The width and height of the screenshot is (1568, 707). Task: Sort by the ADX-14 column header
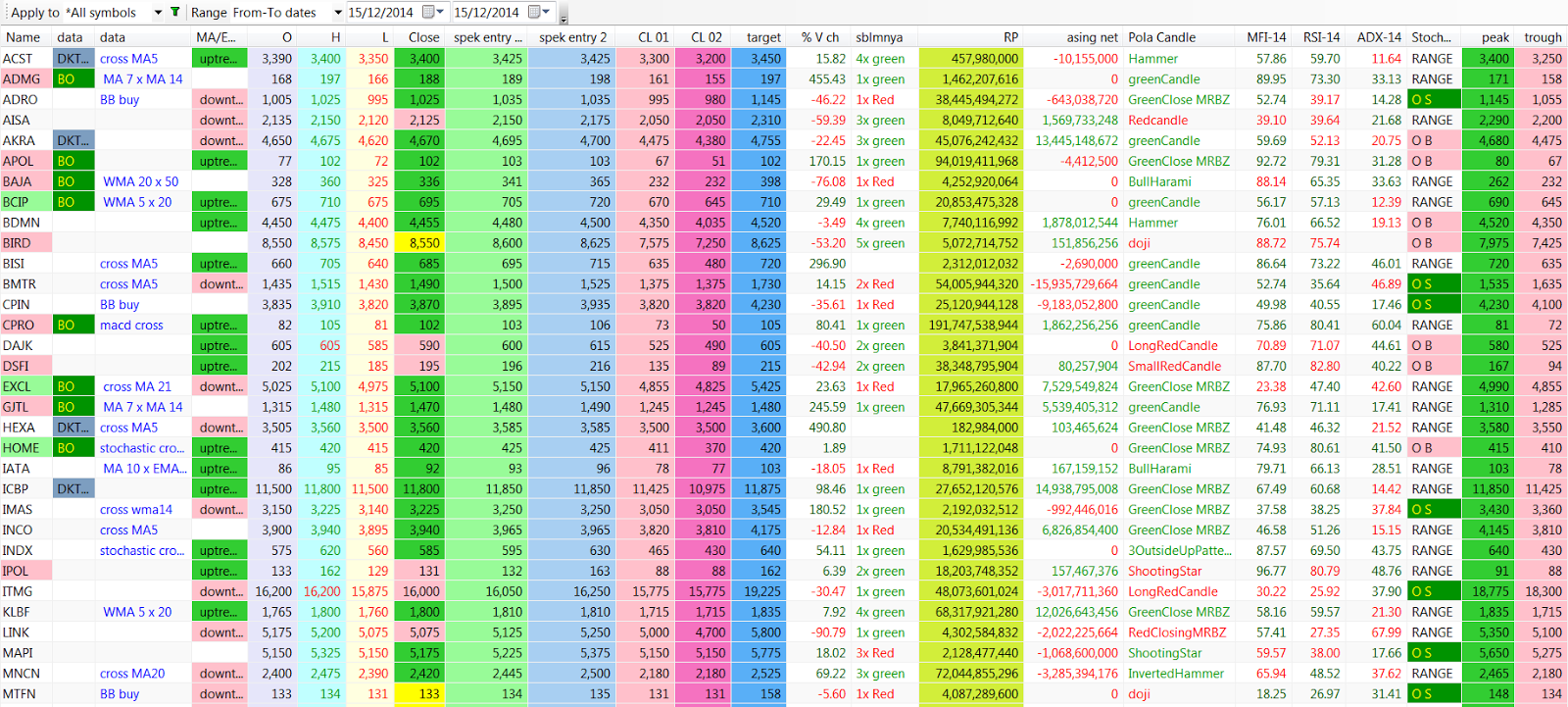coord(1376,37)
